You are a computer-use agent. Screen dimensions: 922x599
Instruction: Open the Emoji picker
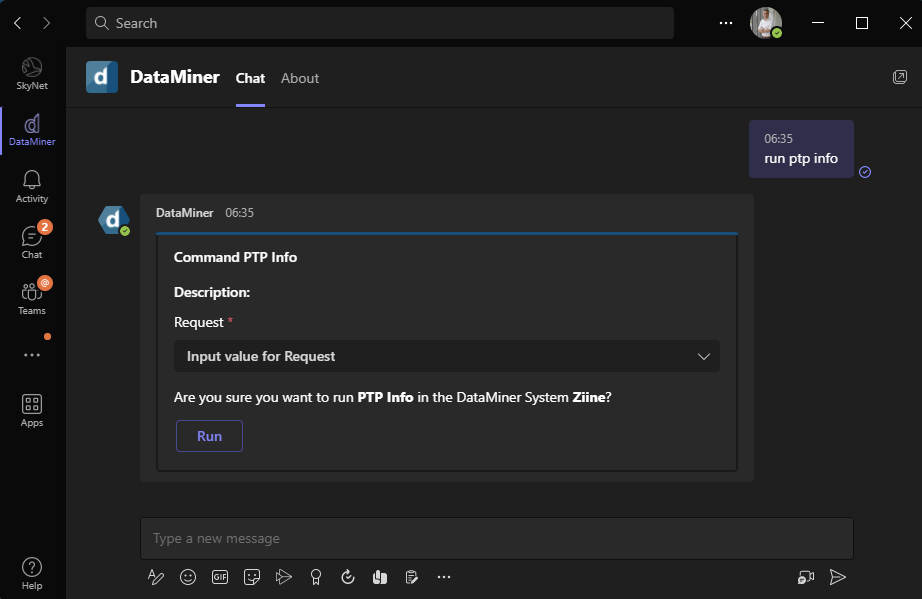tap(188, 577)
